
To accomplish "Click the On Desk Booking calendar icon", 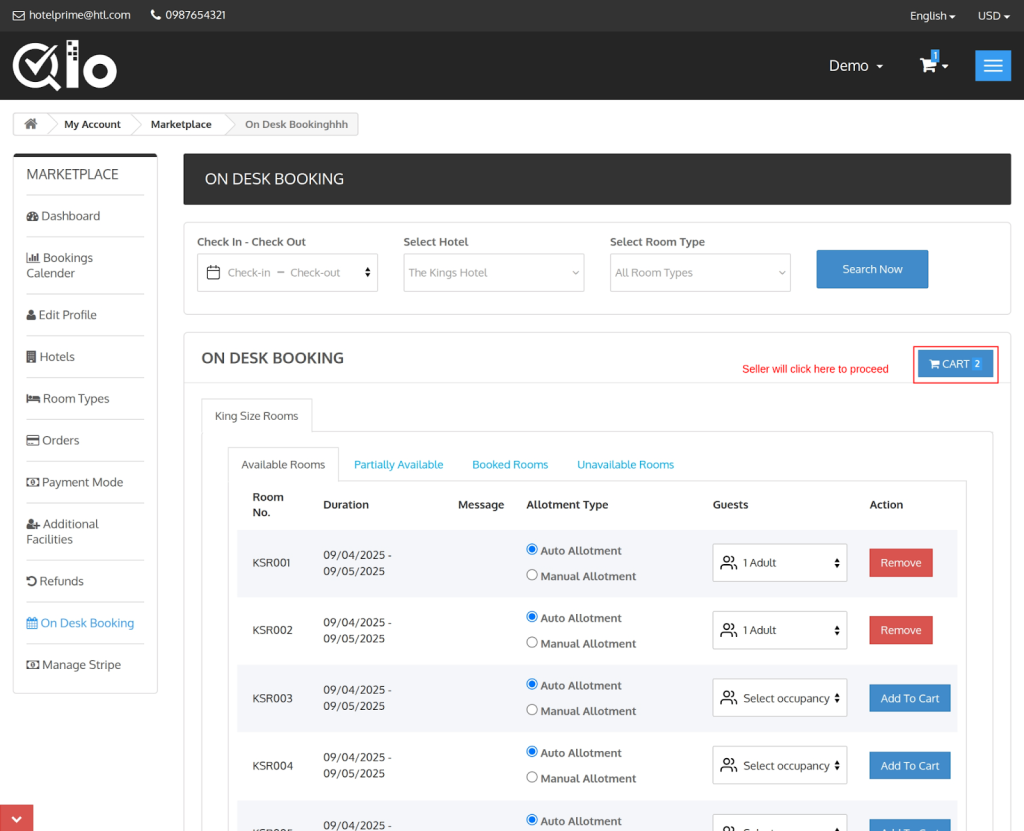I will (32, 623).
